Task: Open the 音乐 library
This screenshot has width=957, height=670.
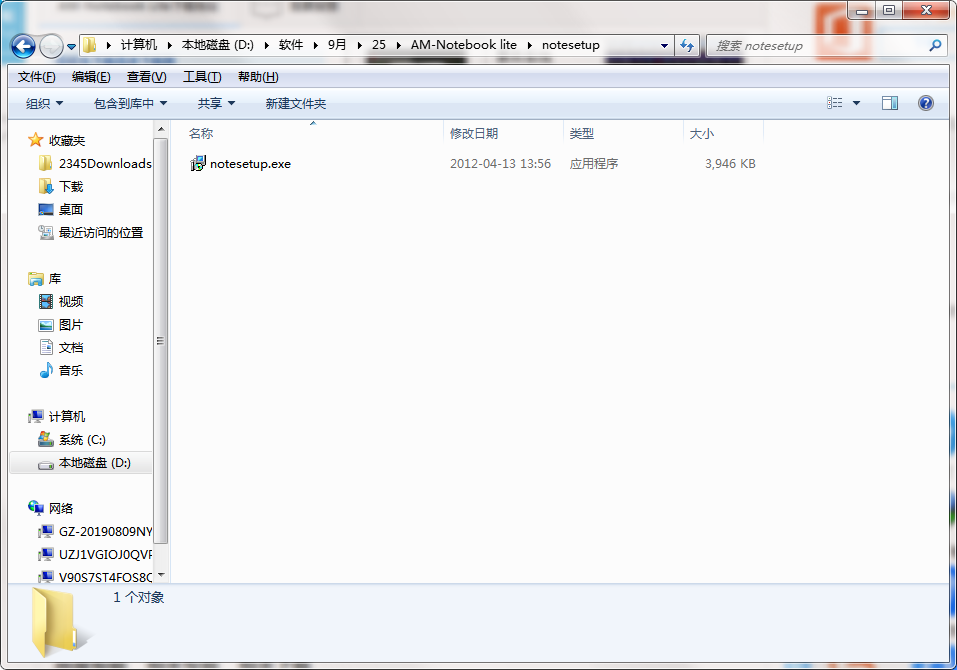Action: 60,370
